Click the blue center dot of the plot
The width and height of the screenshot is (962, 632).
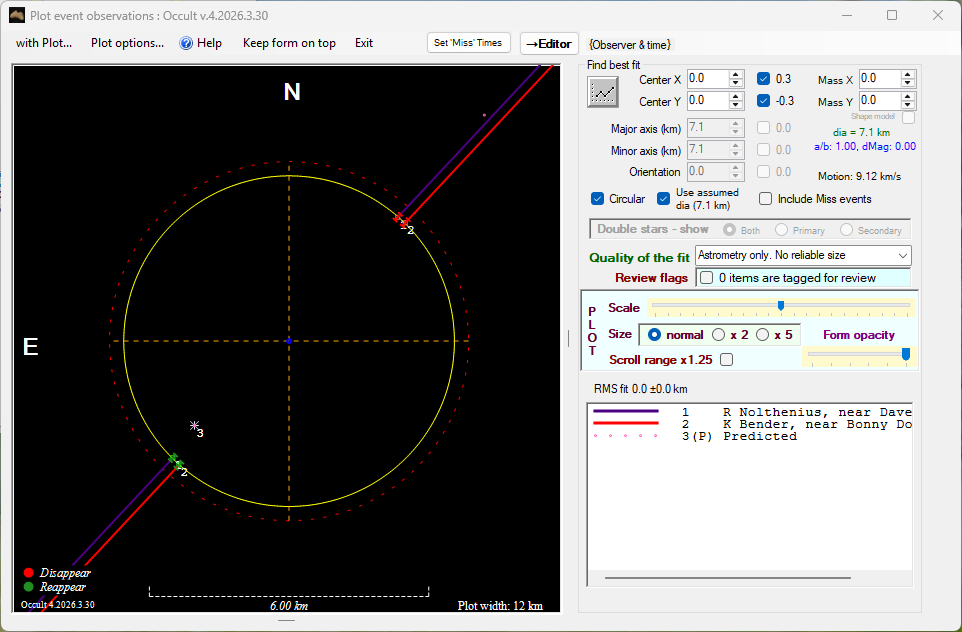(x=289, y=341)
